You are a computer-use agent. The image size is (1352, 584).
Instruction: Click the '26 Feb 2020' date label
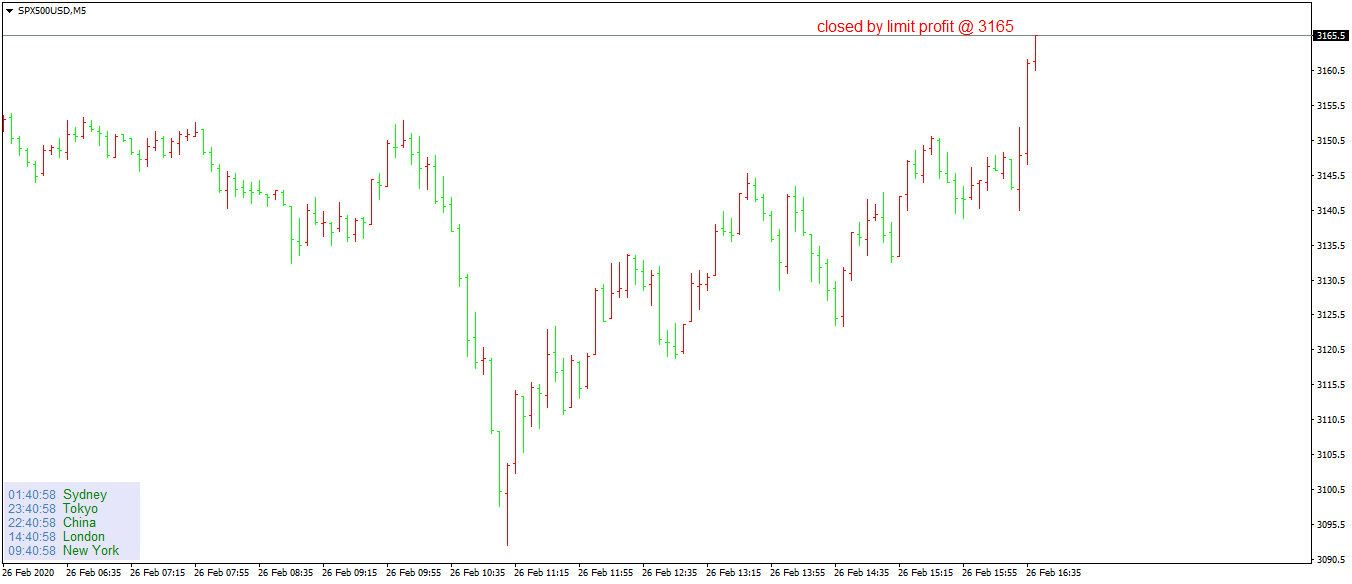[x=29, y=574]
